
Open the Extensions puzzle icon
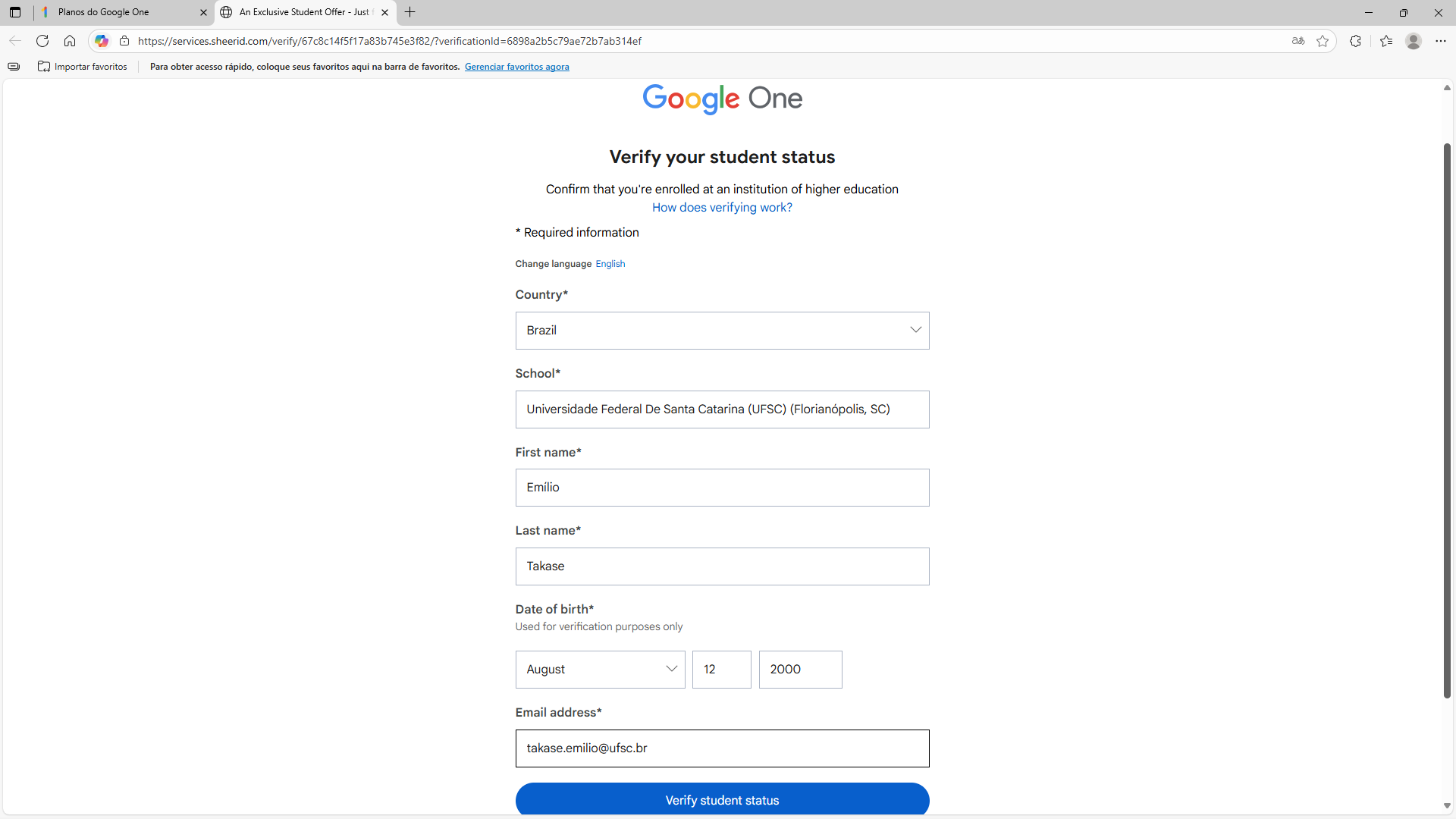1355,41
